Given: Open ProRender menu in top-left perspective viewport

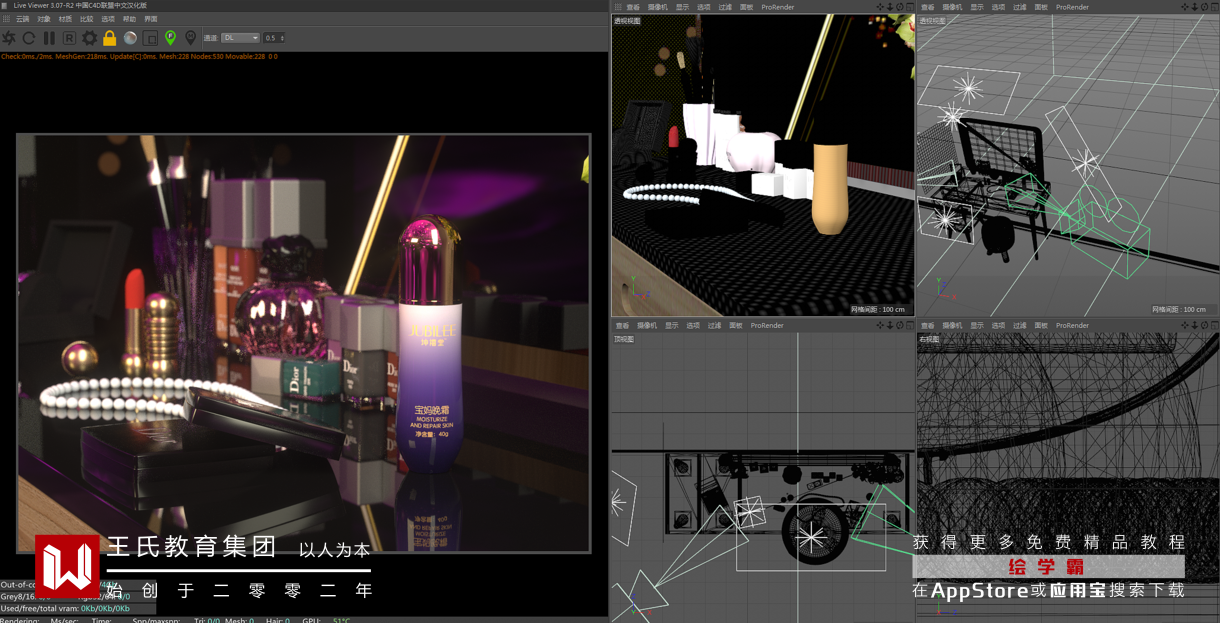Looking at the screenshot, I should 777,7.
